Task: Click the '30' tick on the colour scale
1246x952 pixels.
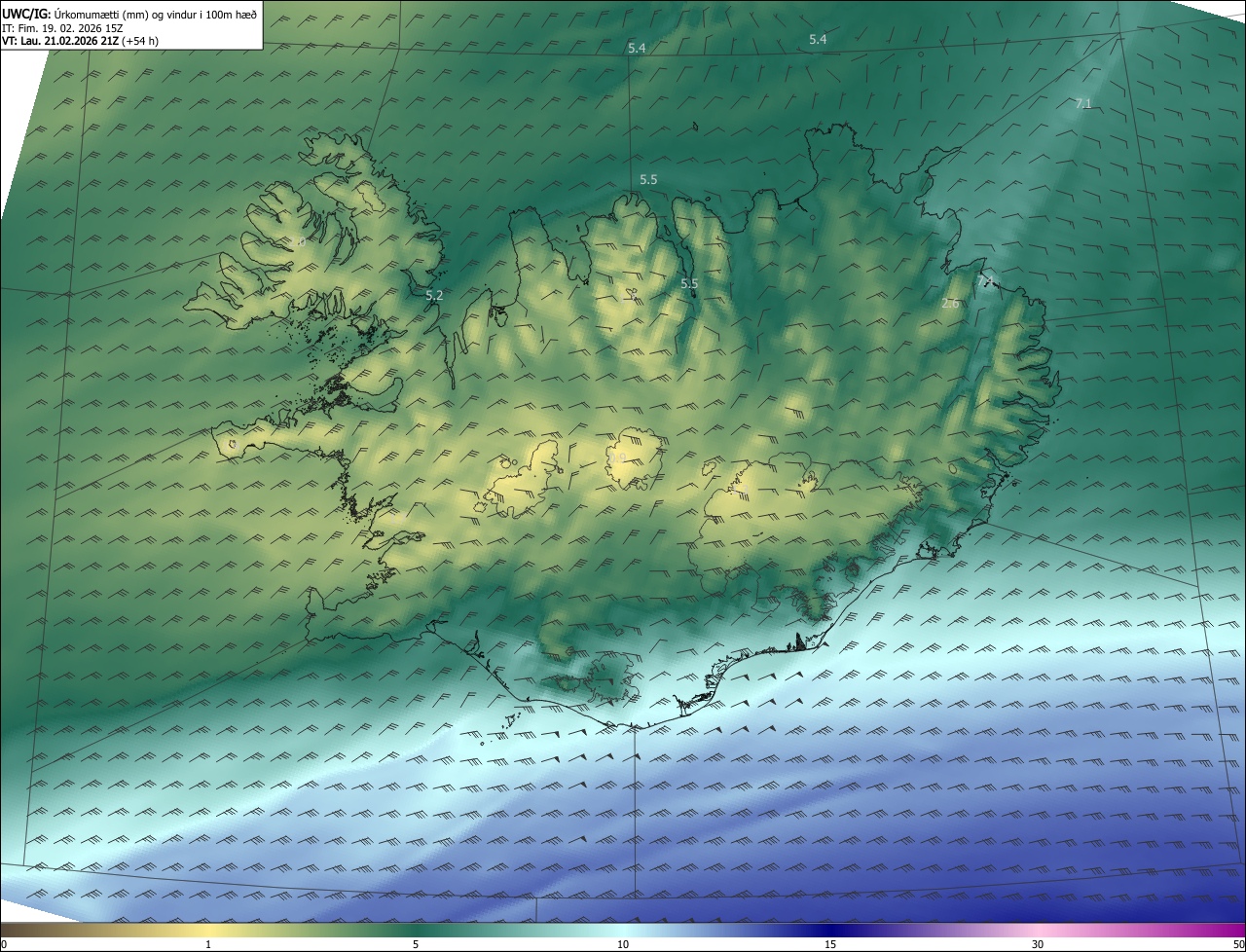Action: click(1038, 944)
